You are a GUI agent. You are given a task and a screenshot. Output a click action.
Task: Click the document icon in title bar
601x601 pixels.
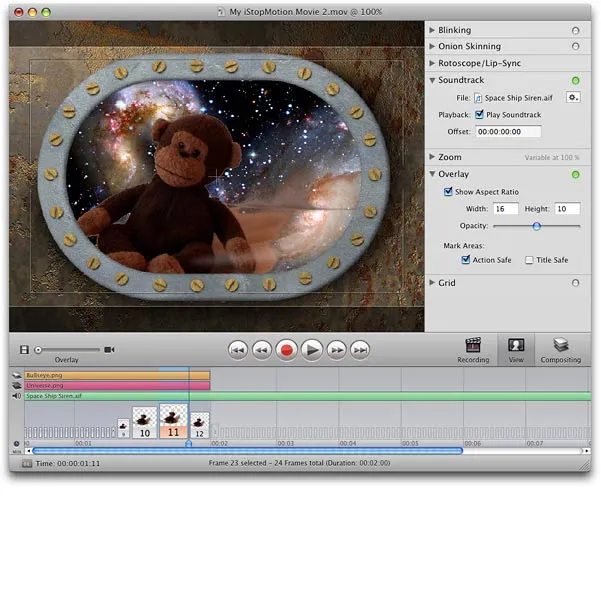tap(221, 12)
